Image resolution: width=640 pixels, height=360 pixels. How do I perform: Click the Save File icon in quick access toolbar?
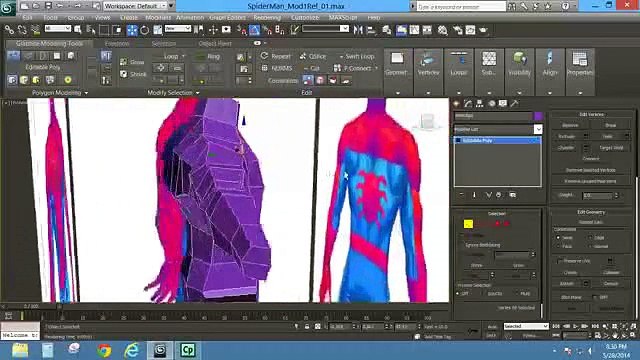[48, 6]
